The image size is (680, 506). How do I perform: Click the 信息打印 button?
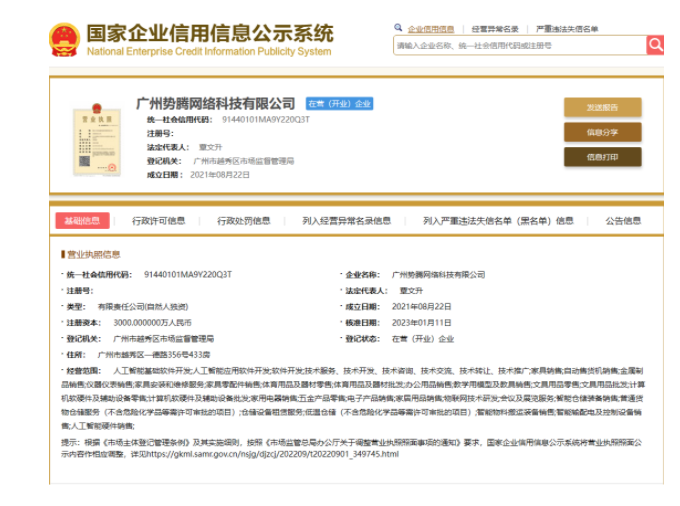602,157
